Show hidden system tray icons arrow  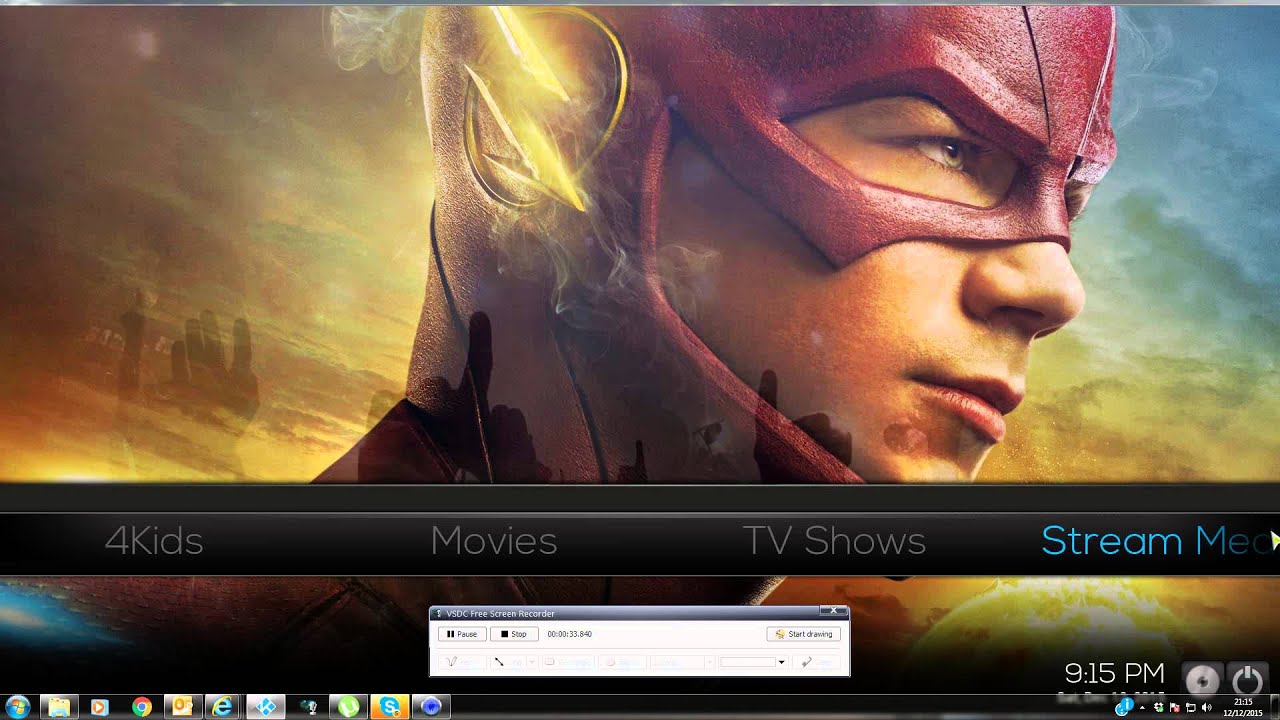pos(1142,708)
